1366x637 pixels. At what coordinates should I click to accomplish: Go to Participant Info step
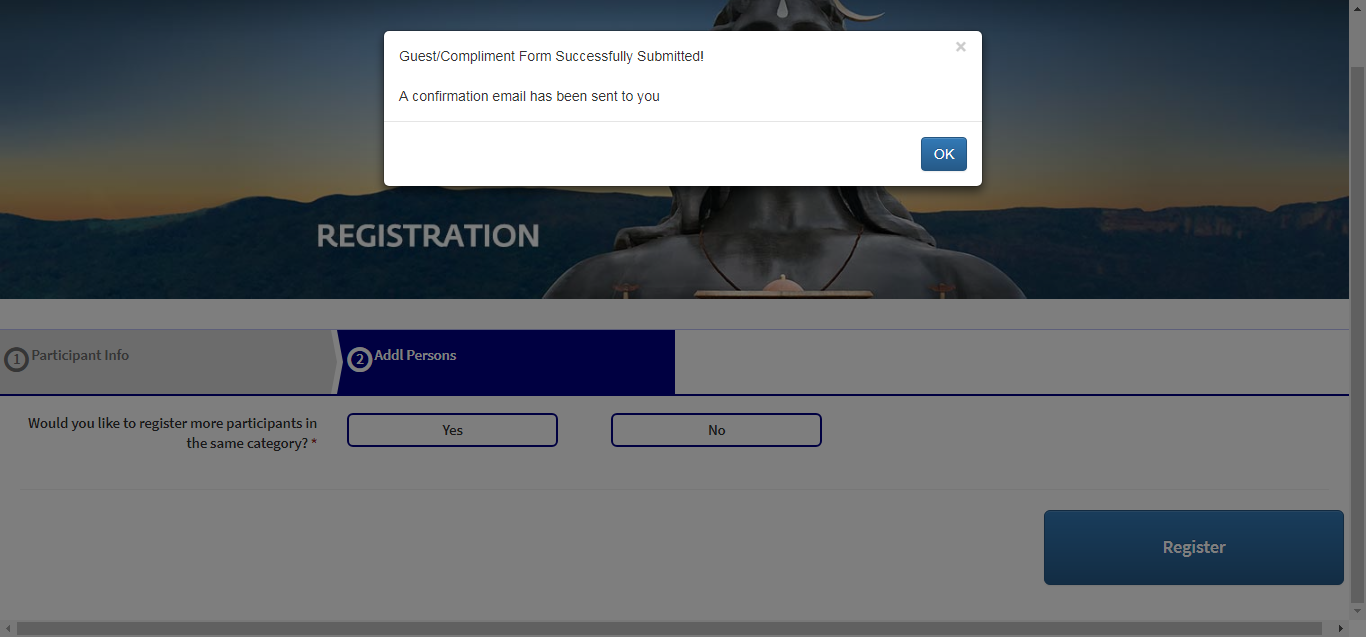pos(165,361)
